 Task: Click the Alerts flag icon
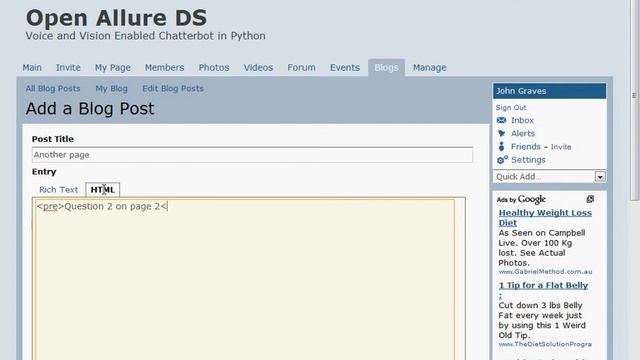coord(502,133)
